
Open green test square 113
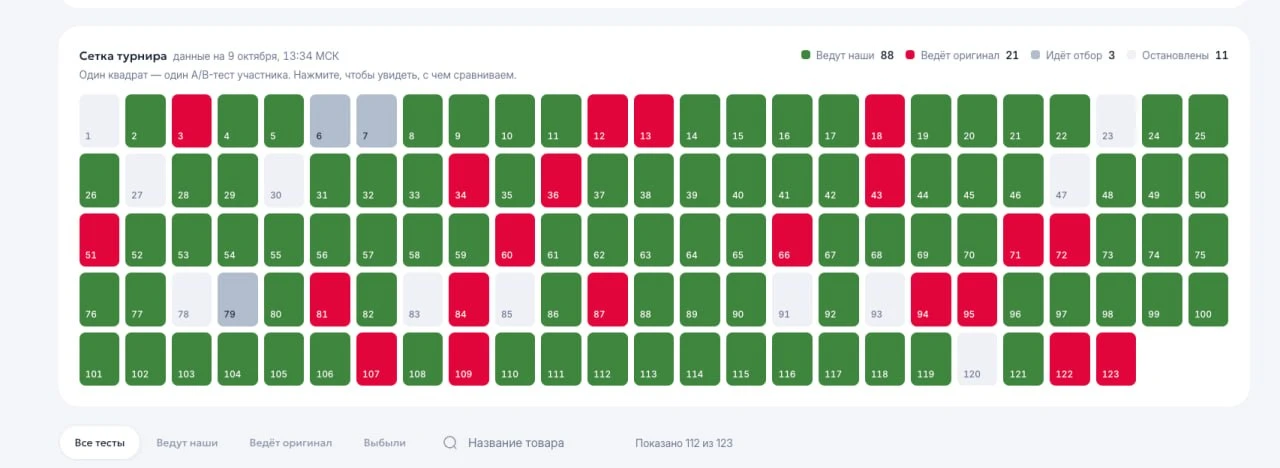[653, 359]
